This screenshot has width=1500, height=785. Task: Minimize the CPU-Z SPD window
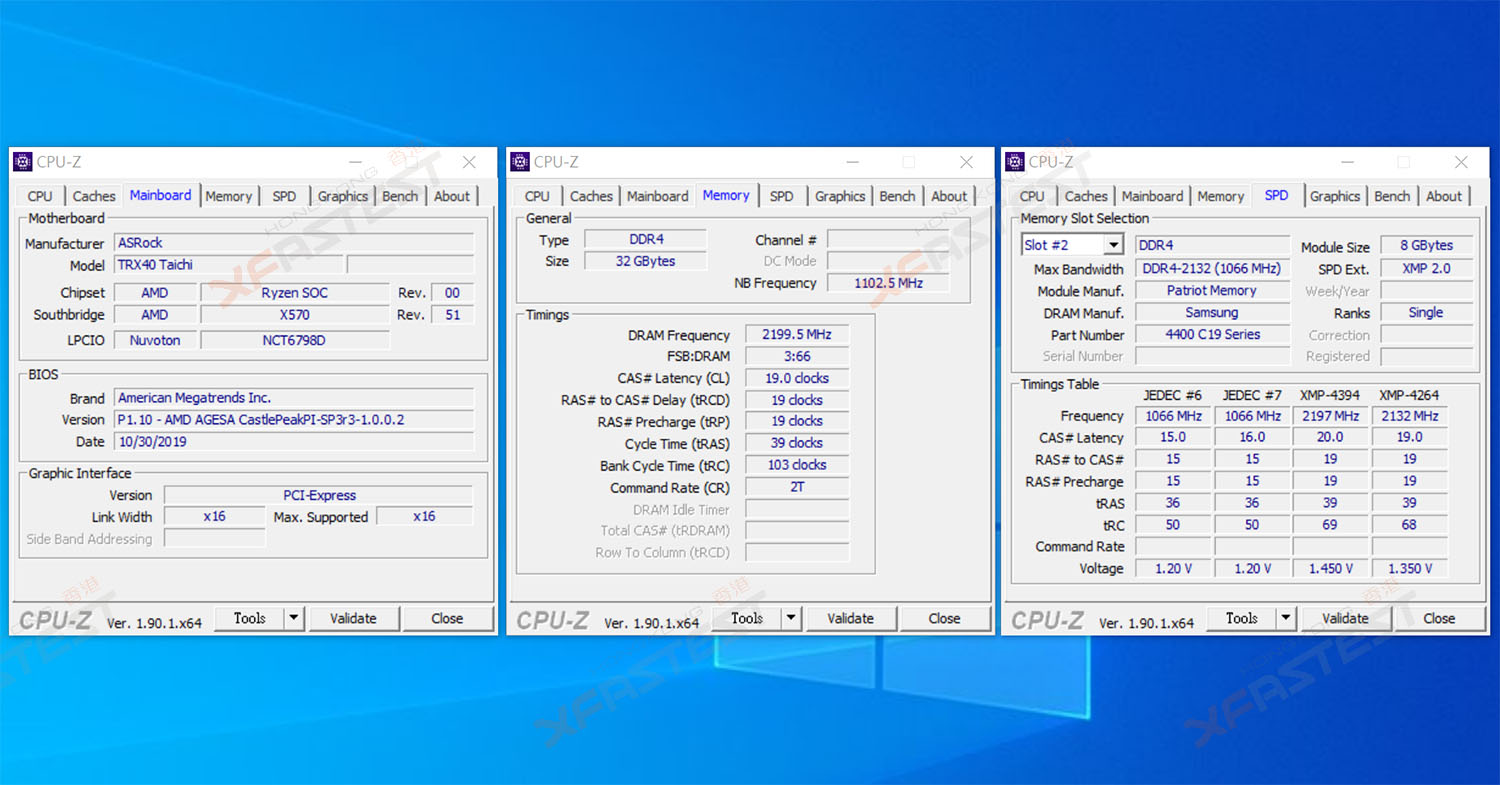(x=1348, y=162)
